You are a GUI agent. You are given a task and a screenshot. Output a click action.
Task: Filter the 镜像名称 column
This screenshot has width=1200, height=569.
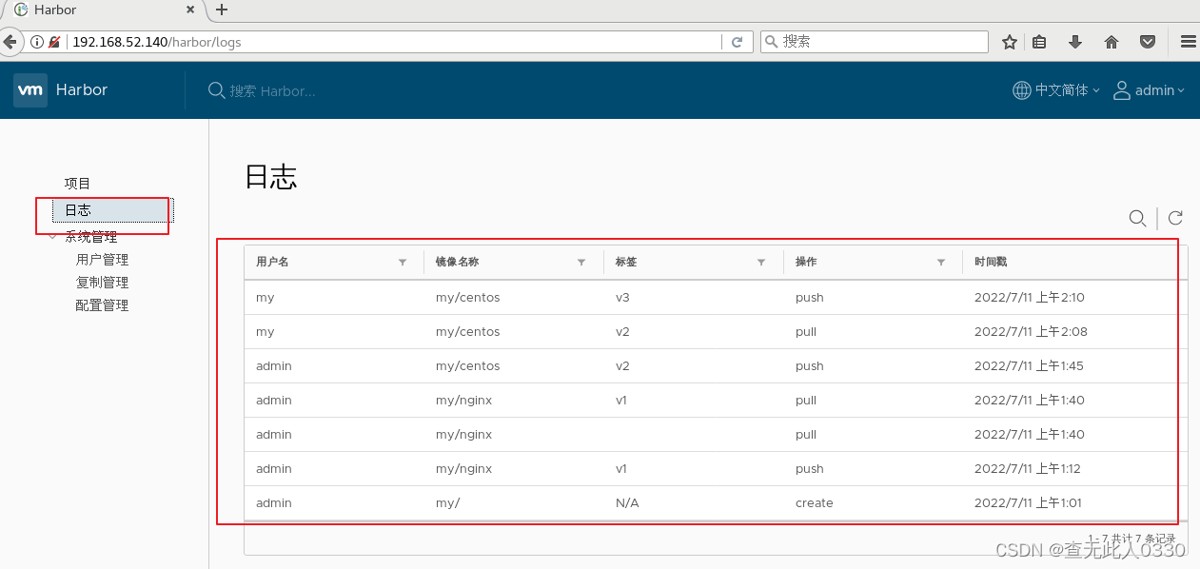pyautogui.click(x=582, y=262)
